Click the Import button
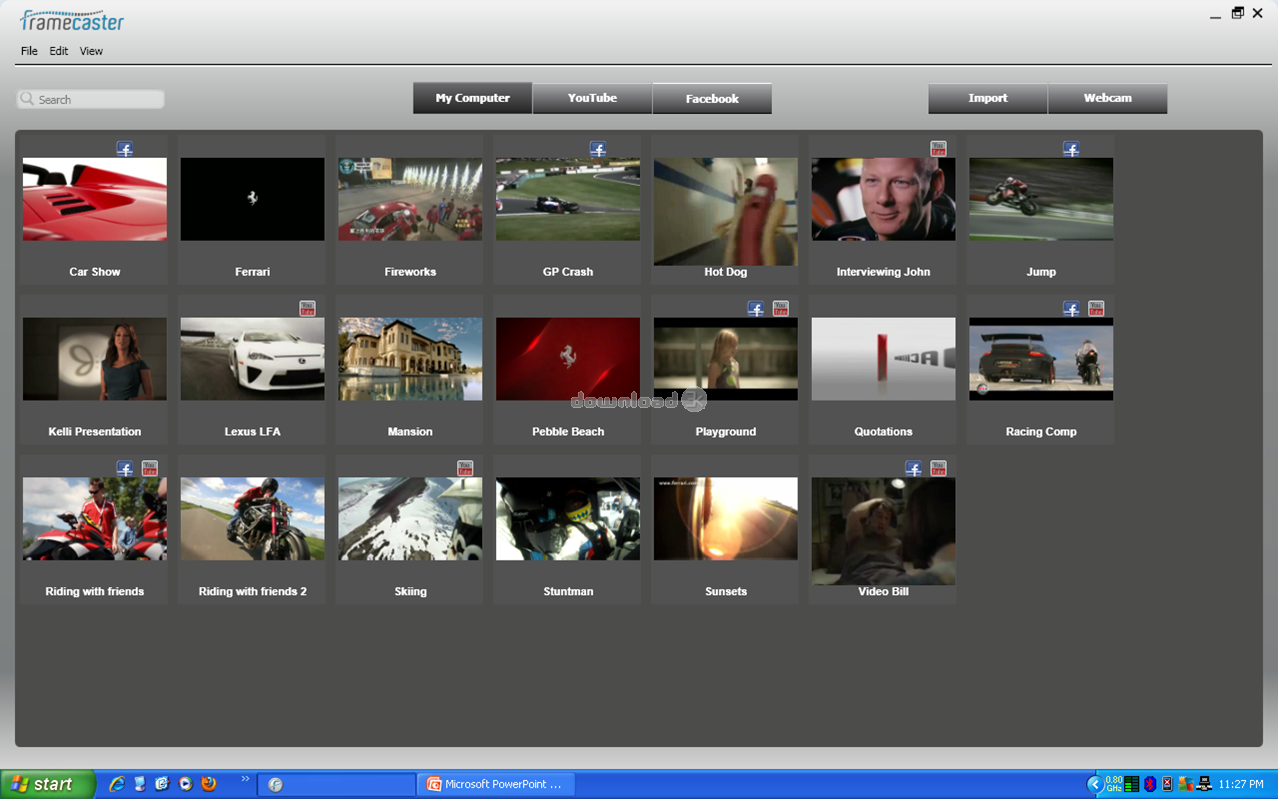This screenshot has height=799, width=1278. [x=988, y=98]
